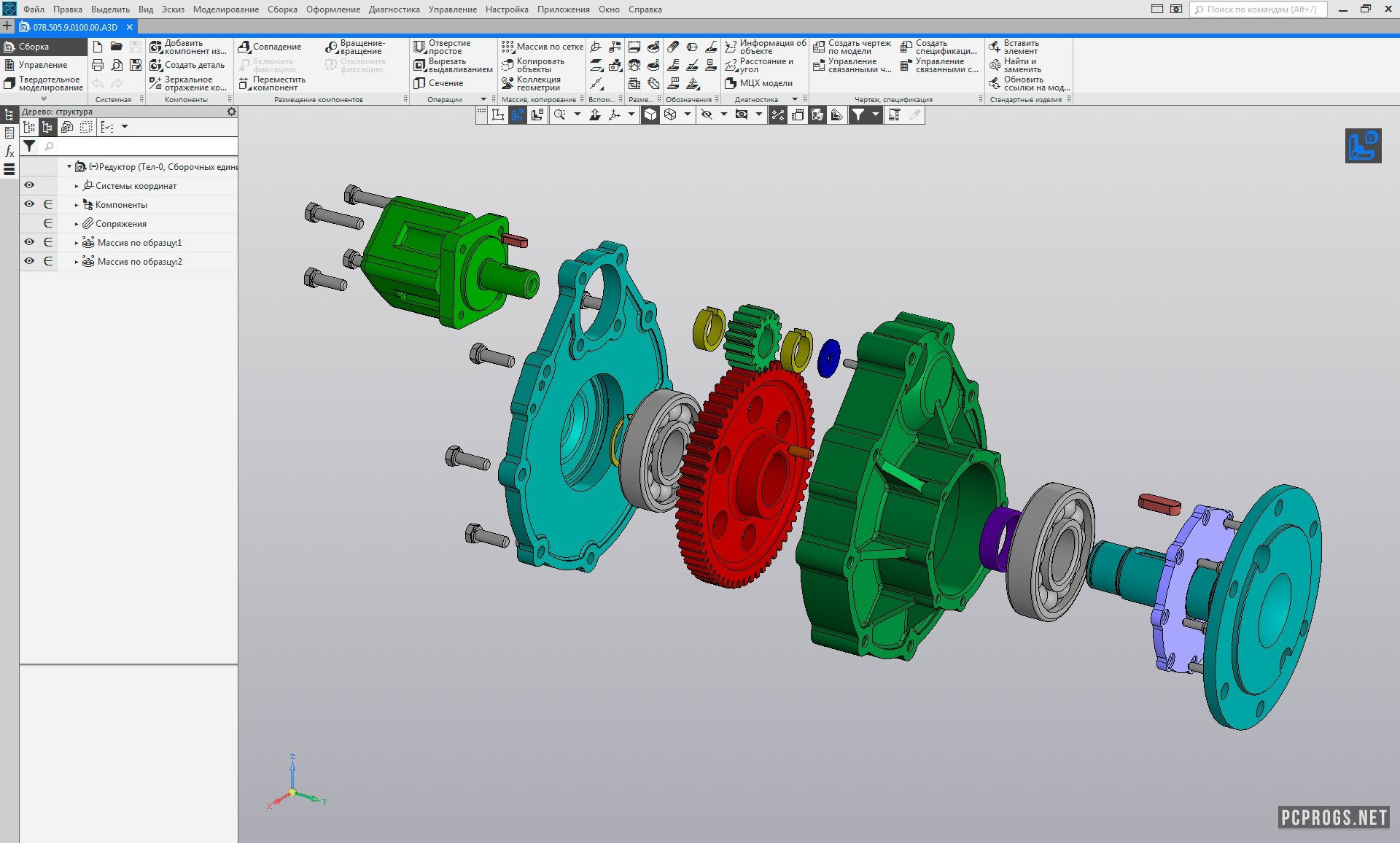This screenshot has width=1400, height=843.
Task: Open the Операции group dropdown arrow
Action: (x=483, y=99)
